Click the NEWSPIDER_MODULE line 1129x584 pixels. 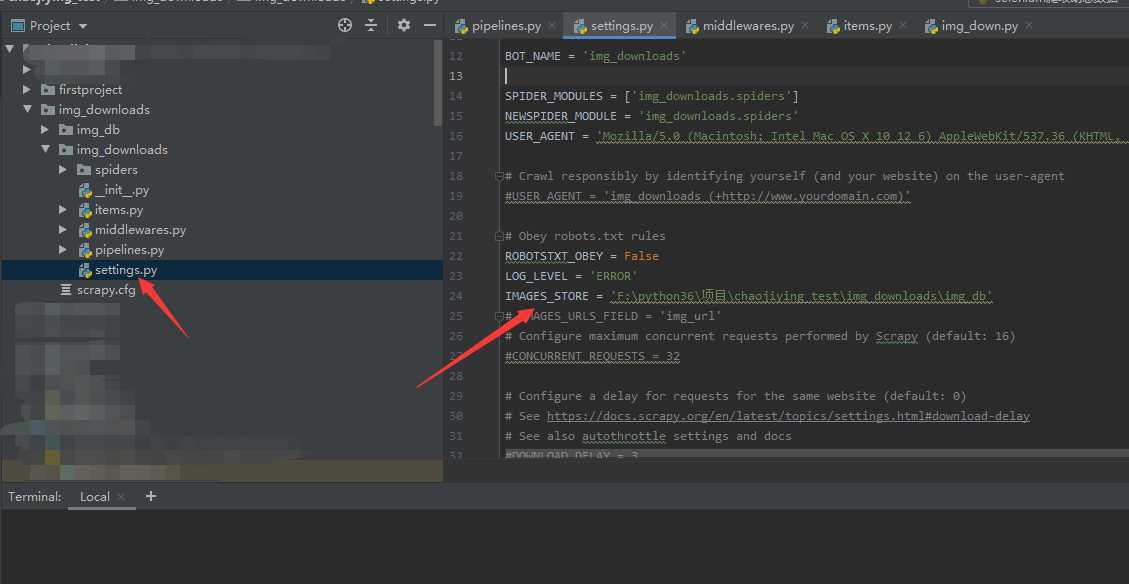[x=652, y=116]
